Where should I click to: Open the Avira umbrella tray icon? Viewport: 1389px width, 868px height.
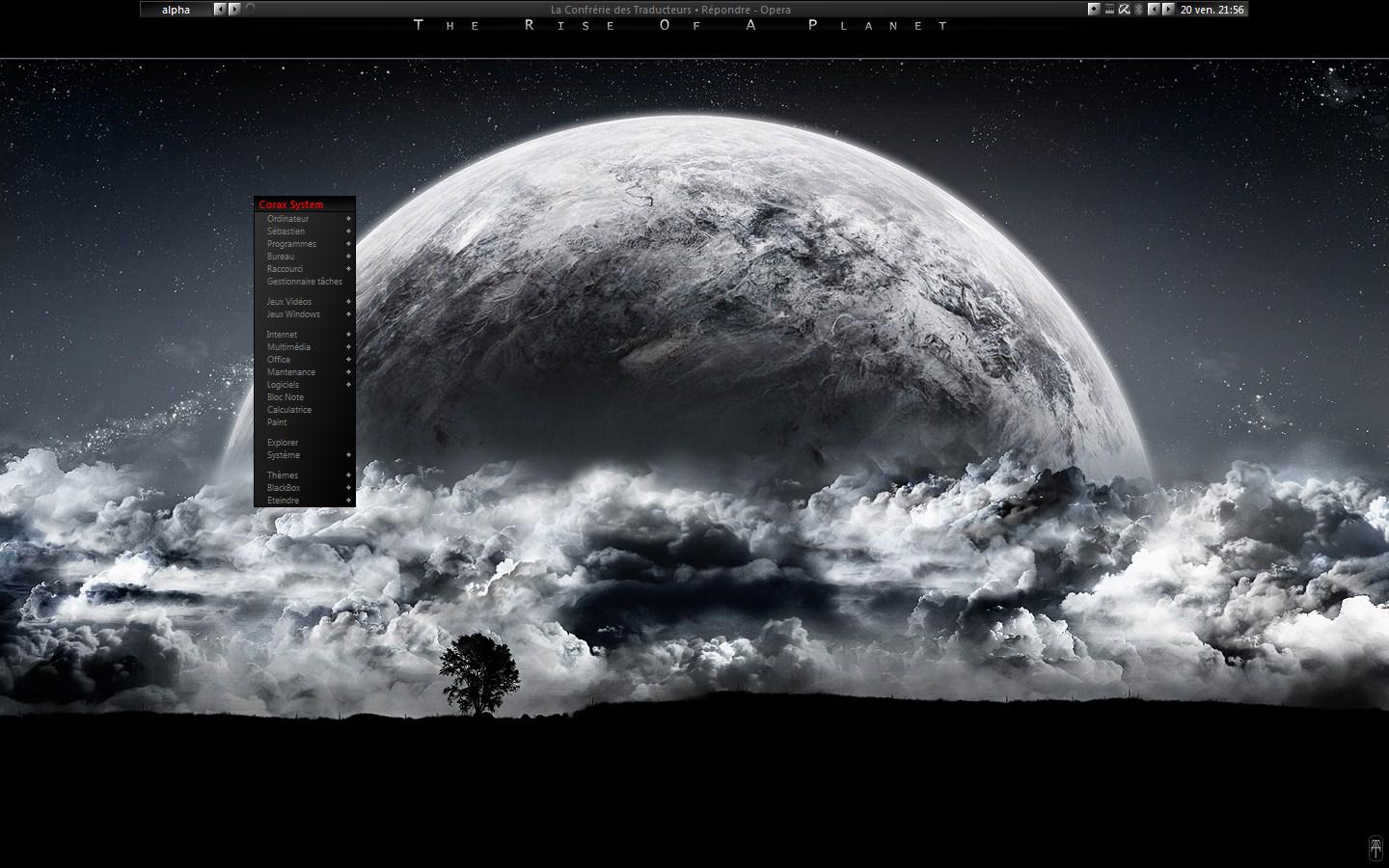(x=1124, y=10)
